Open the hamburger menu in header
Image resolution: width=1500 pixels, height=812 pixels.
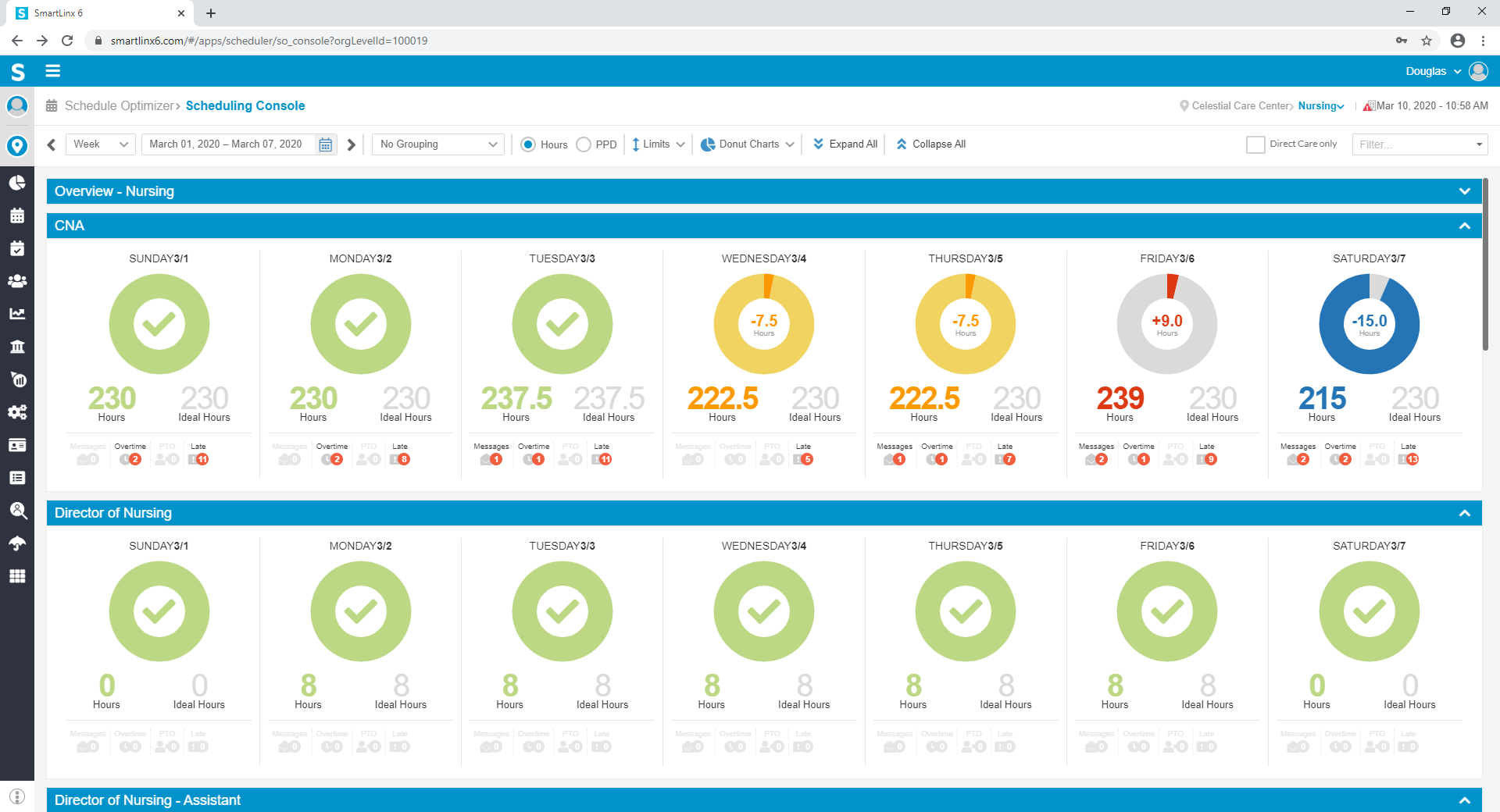tap(52, 71)
